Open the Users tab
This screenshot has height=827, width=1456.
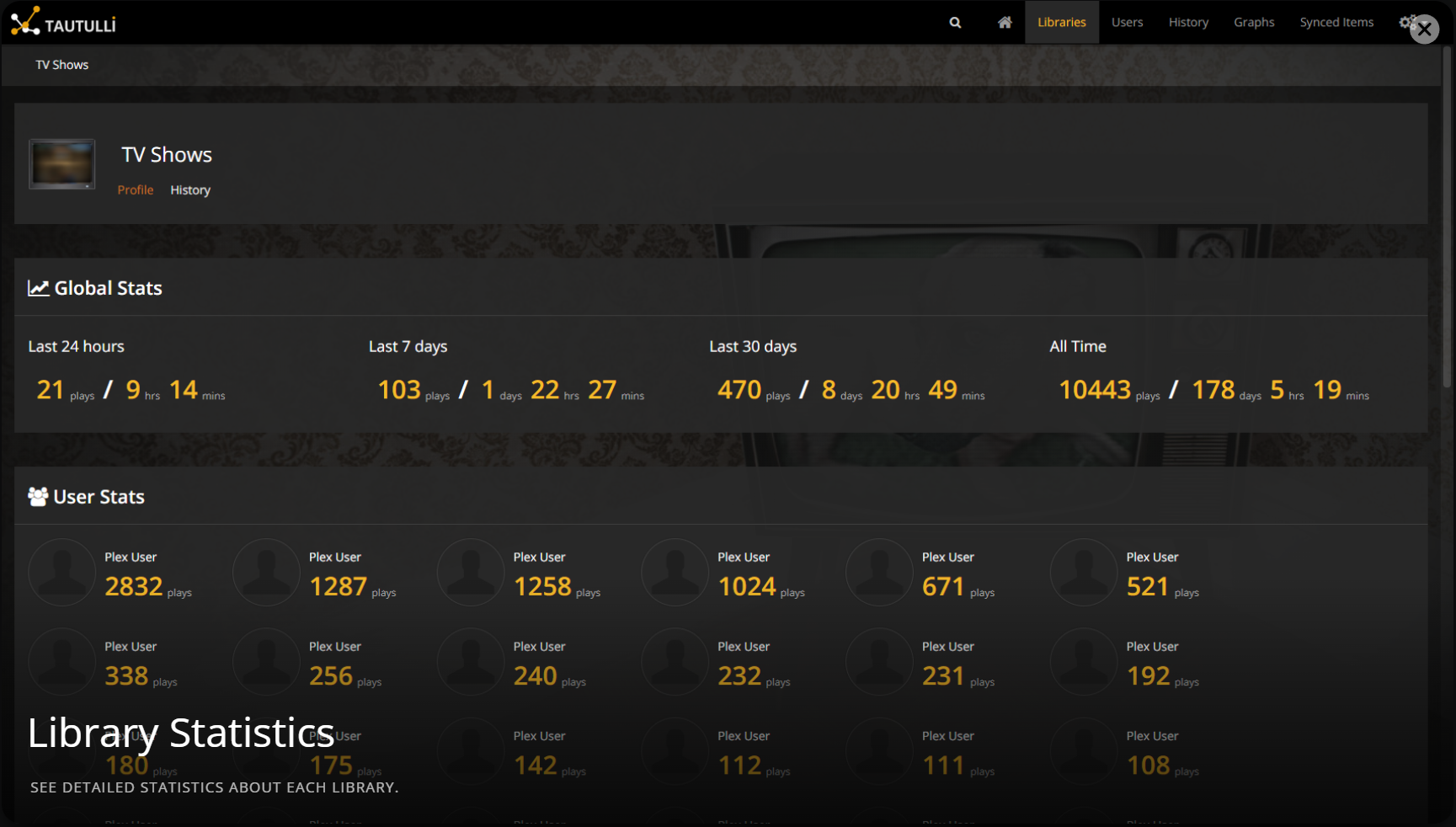[x=1127, y=23]
